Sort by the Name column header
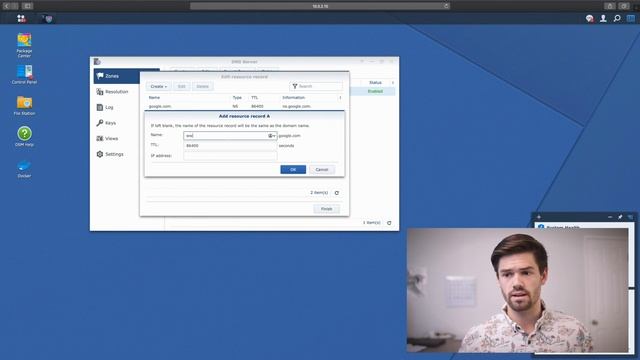 (154, 98)
